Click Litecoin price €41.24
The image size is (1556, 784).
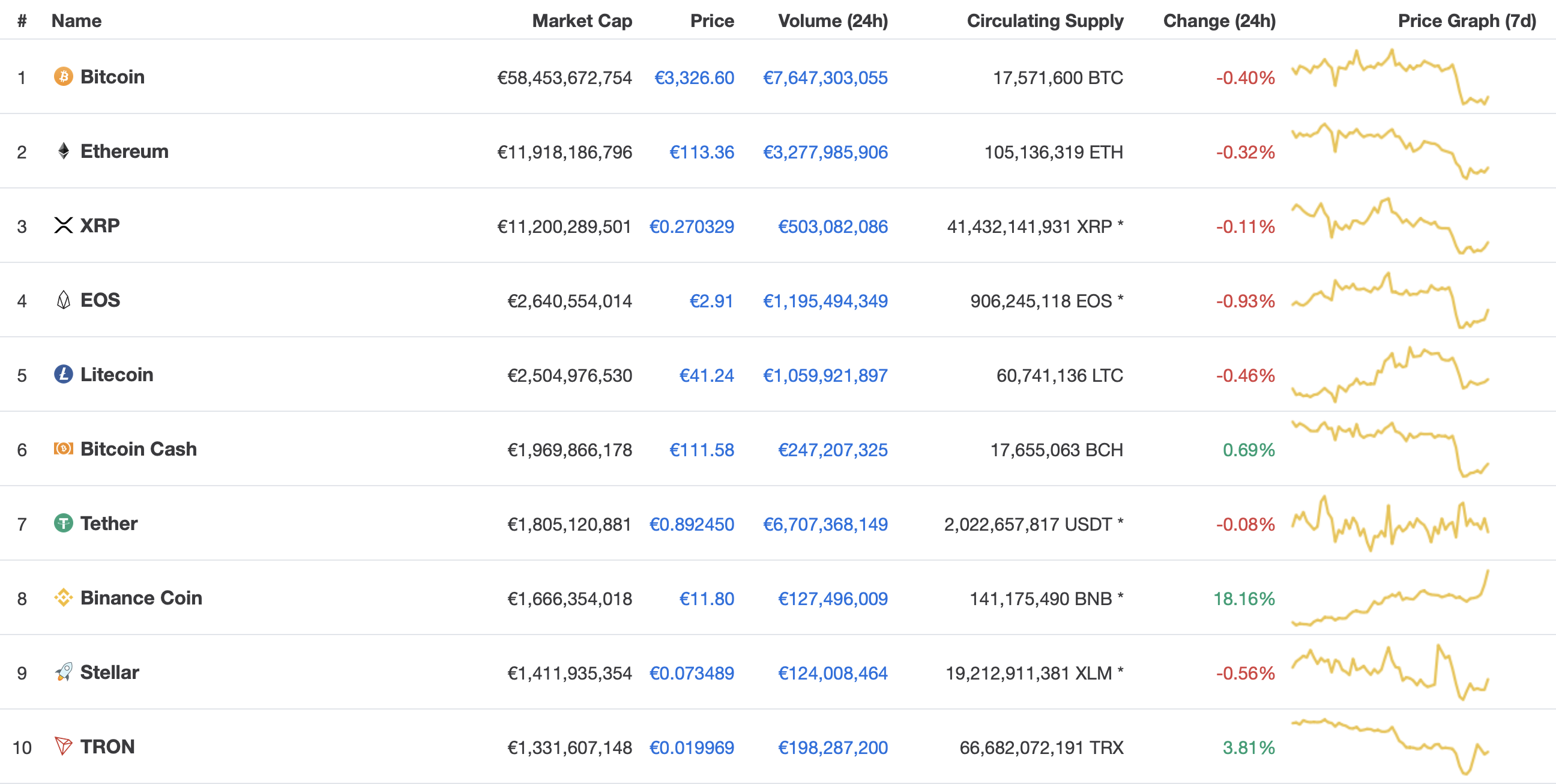[707, 376]
